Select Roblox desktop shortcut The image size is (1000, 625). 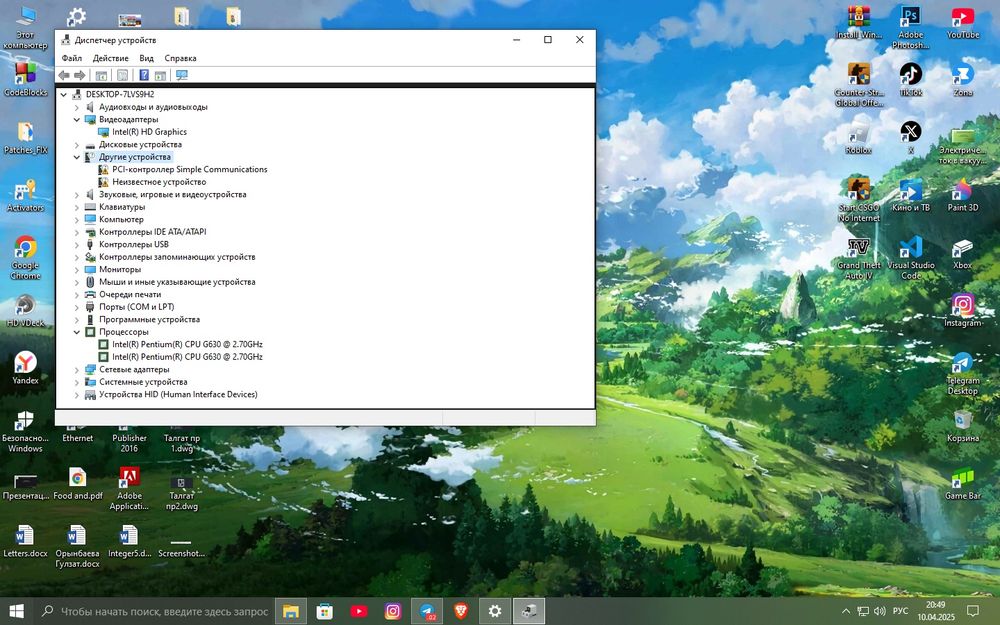click(x=858, y=138)
